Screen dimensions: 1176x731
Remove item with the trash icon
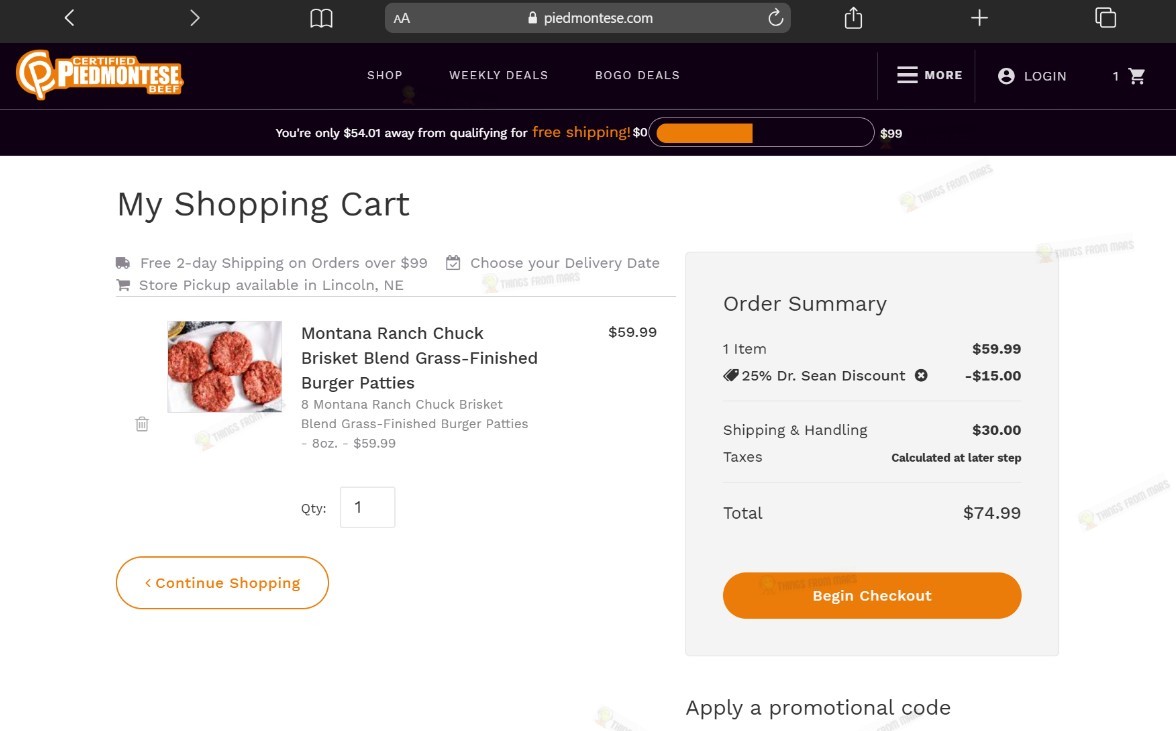click(x=142, y=424)
